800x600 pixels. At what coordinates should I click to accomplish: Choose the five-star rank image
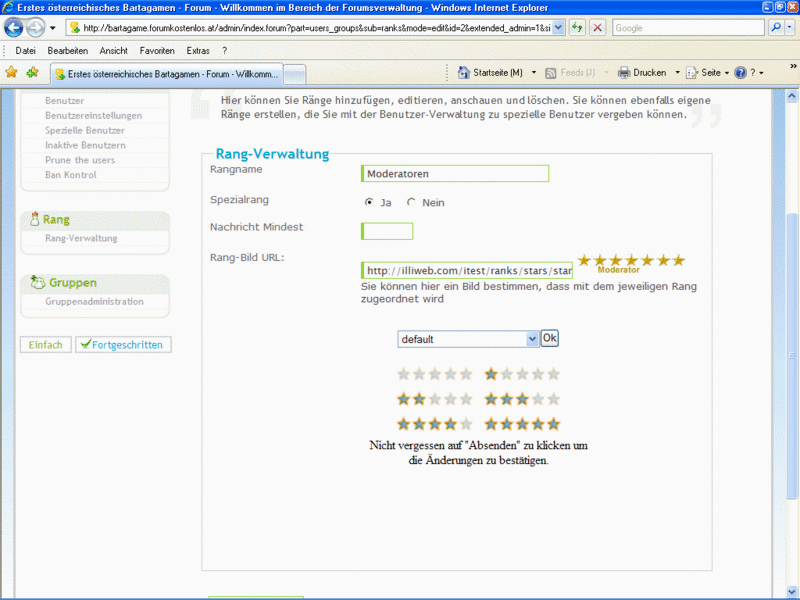pyautogui.click(x=522, y=424)
